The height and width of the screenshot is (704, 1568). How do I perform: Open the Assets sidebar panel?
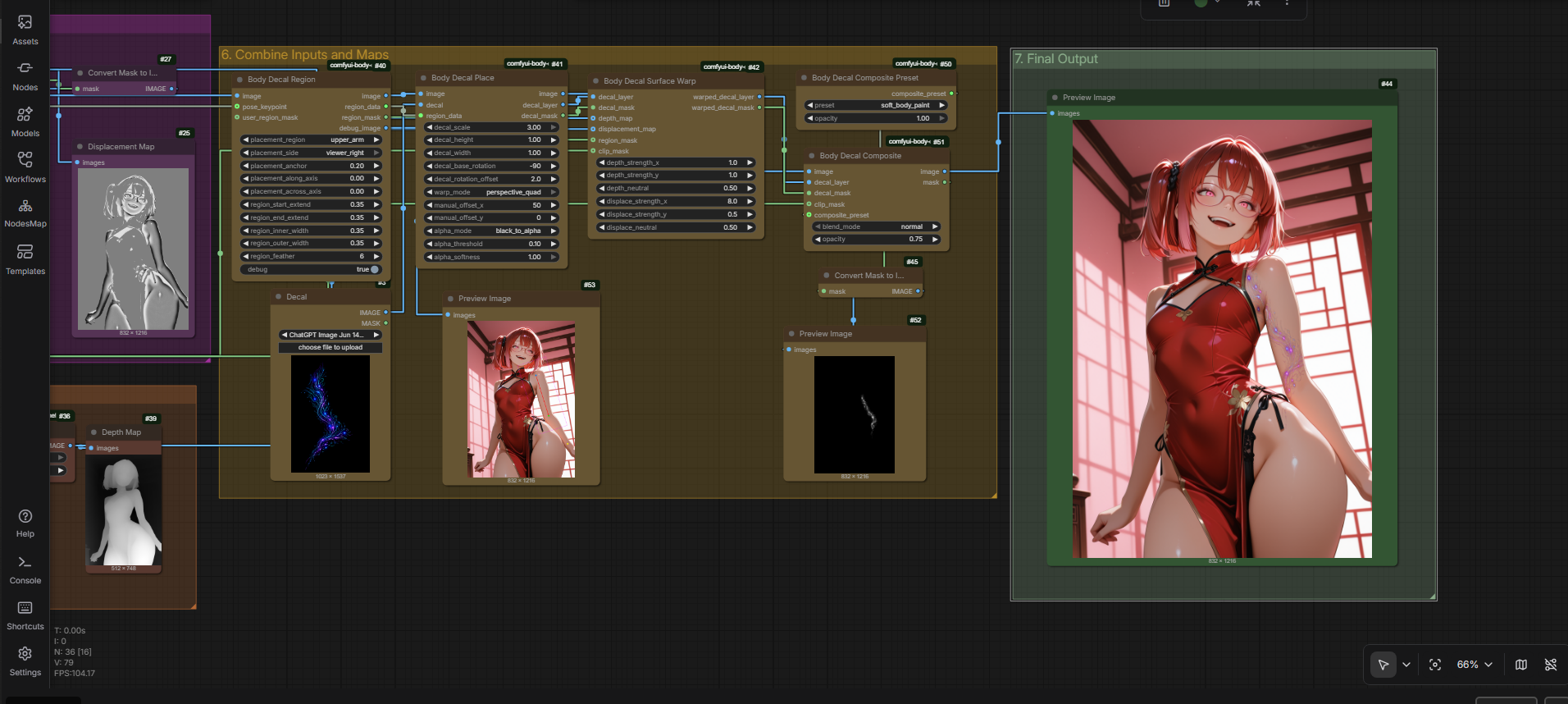pos(25,30)
